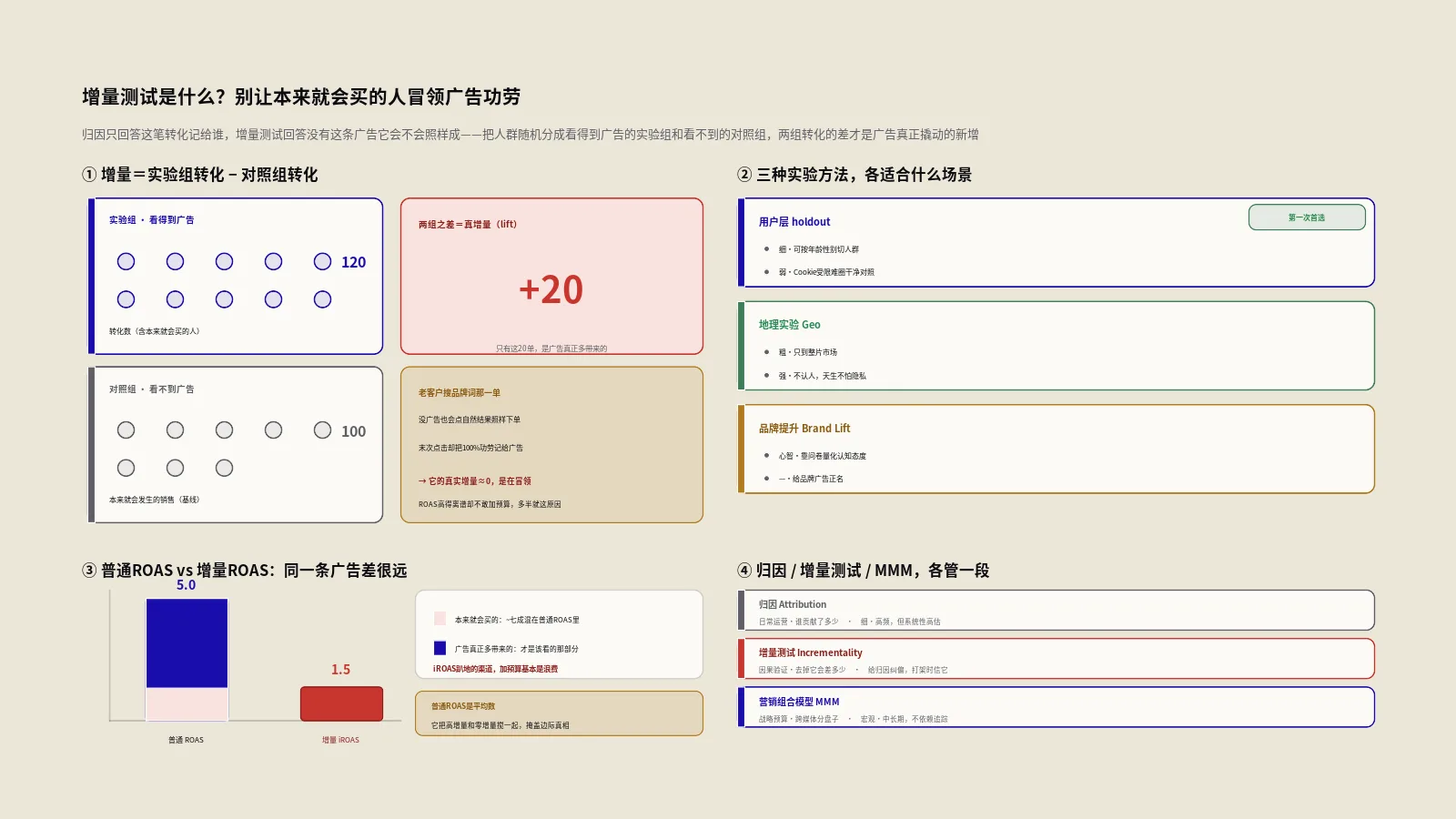Click the red 增量 iROAS bar
Viewport: 1456px width, 819px height.
click(341, 703)
